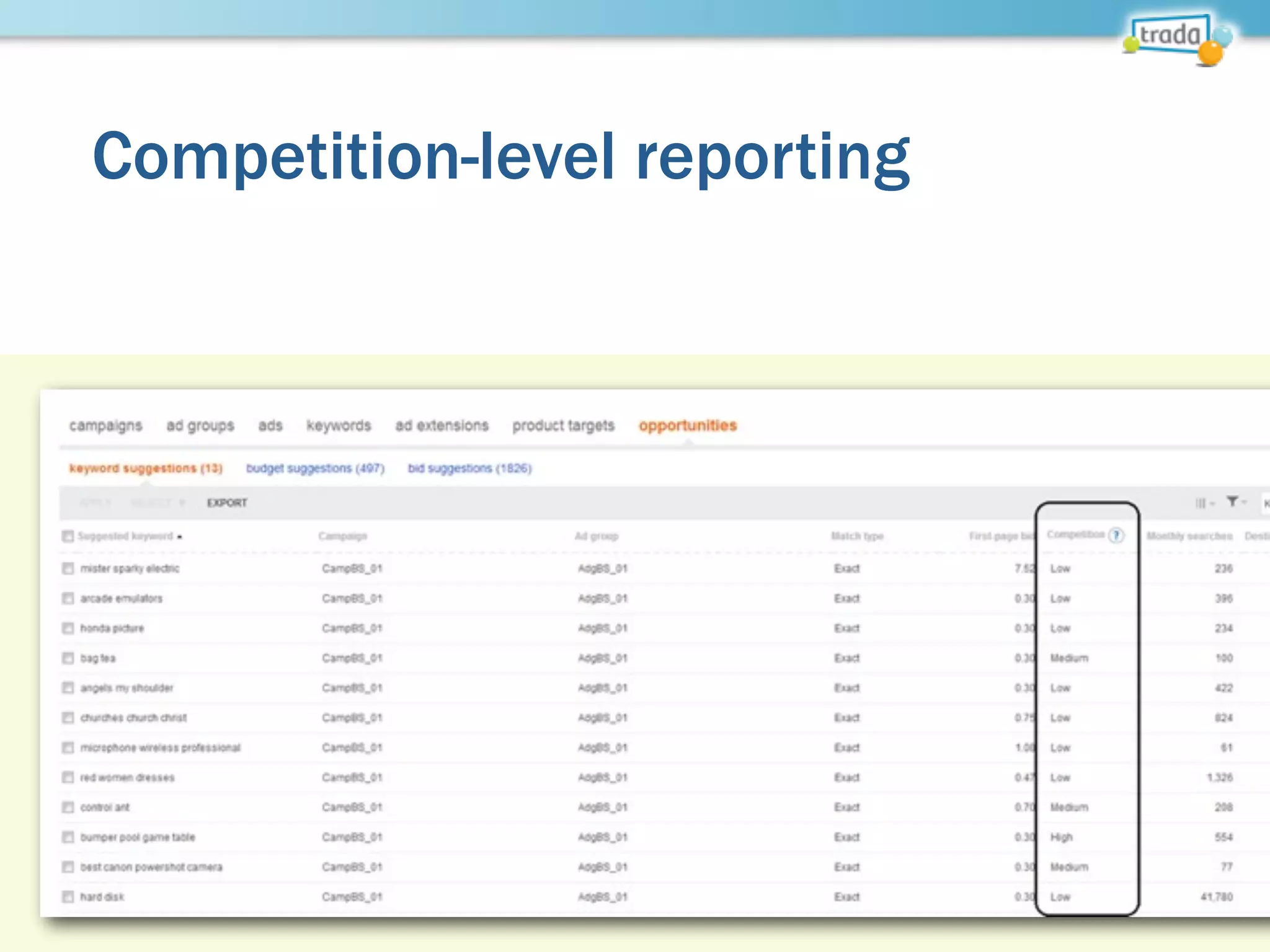
Task: Click 'Medium' competition in control ant row
Action: tap(1069, 807)
